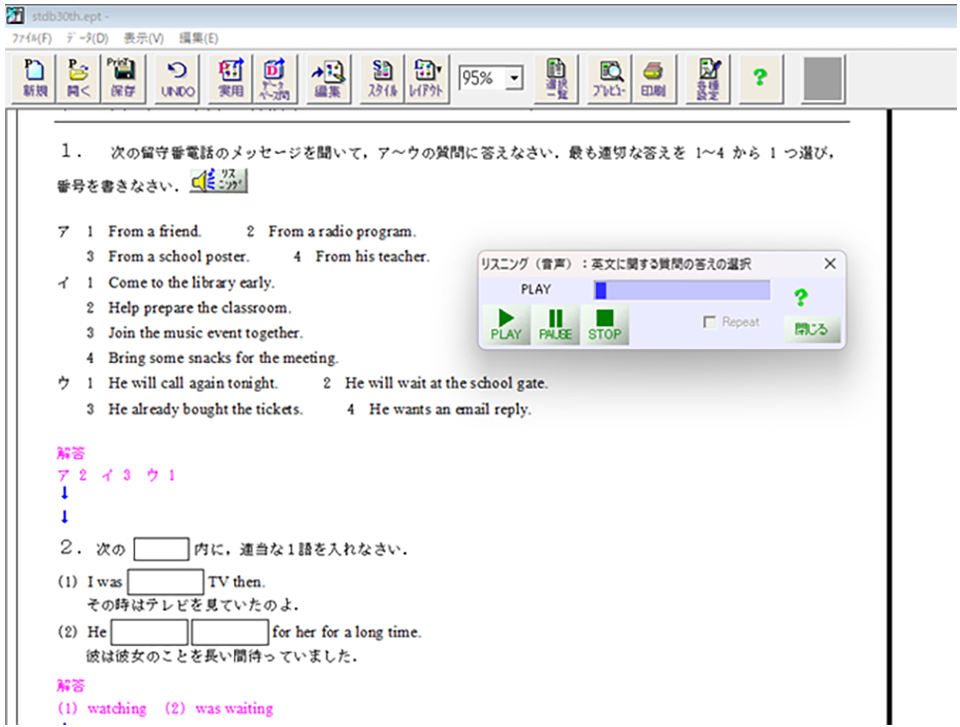
Task: Save with the 保存 floppy icon
Action: 122,78
